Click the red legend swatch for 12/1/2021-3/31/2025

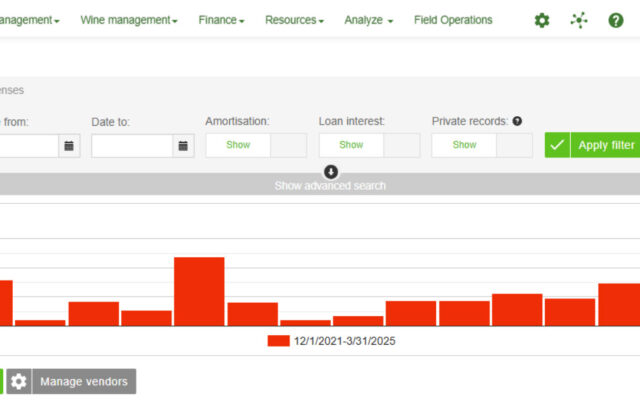click(278, 341)
